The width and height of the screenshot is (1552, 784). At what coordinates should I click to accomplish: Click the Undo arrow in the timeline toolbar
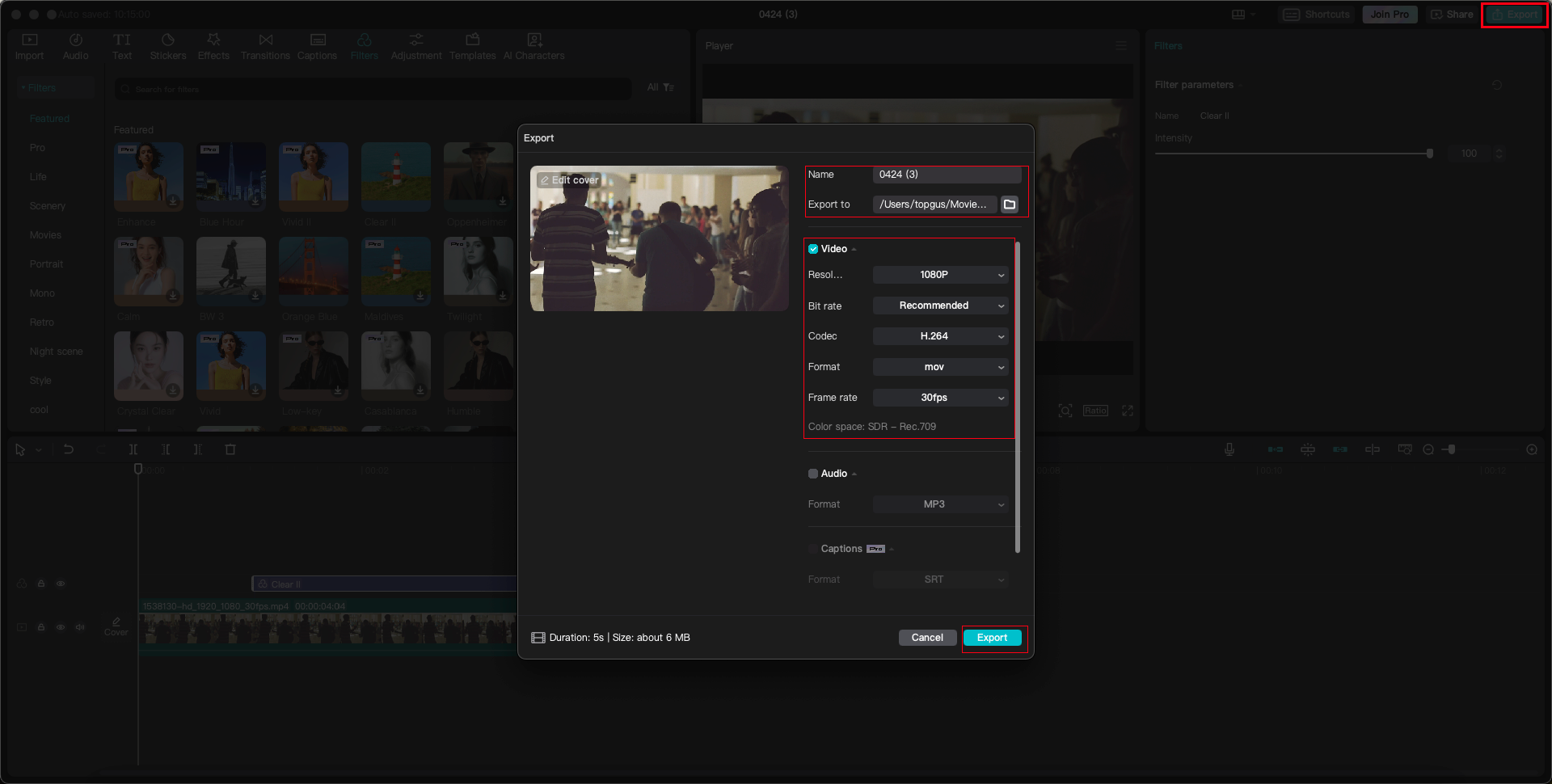(x=69, y=449)
